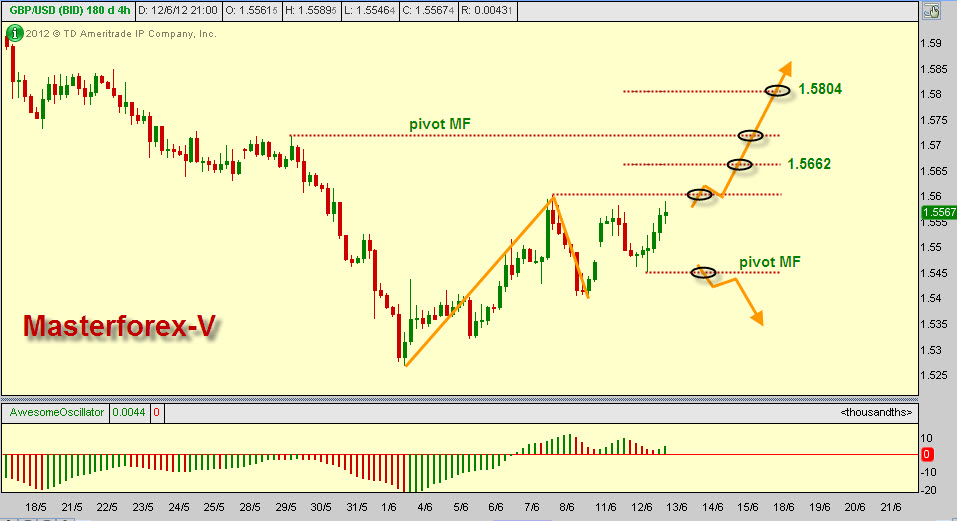Click the 8/6 date on time axis
This screenshot has width=957, height=521.
click(567, 507)
